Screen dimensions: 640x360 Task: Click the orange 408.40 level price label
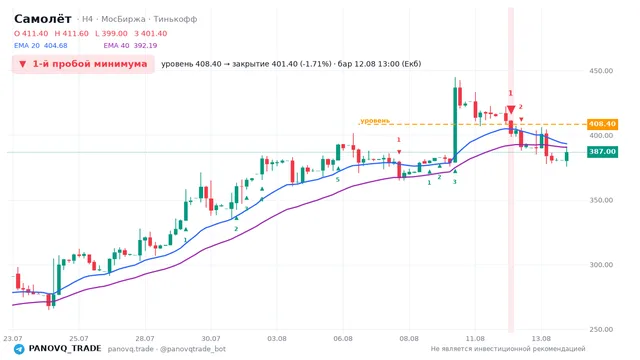[602, 124]
